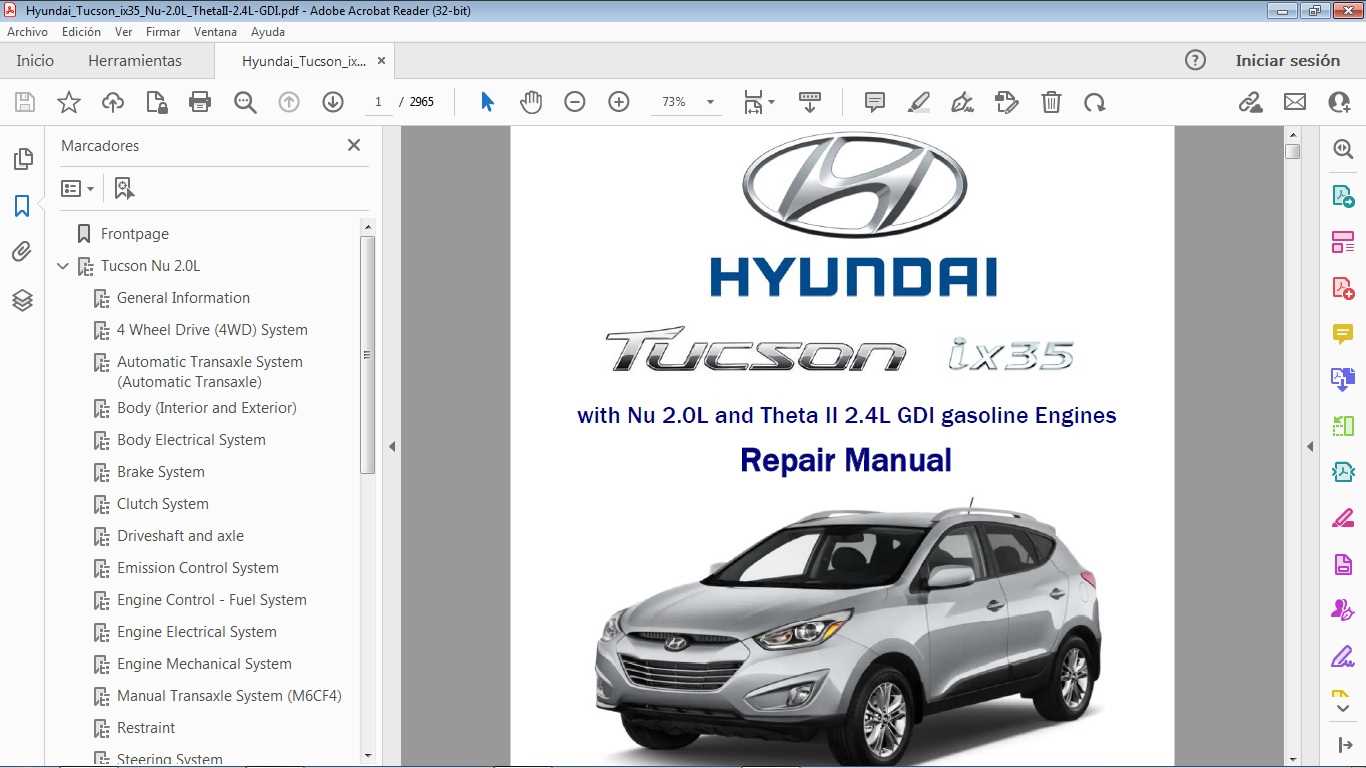The width and height of the screenshot is (1366, 768).
Task: Open the Frontpage bookmark
Action: pyautogui.click(x=135, y=234)
